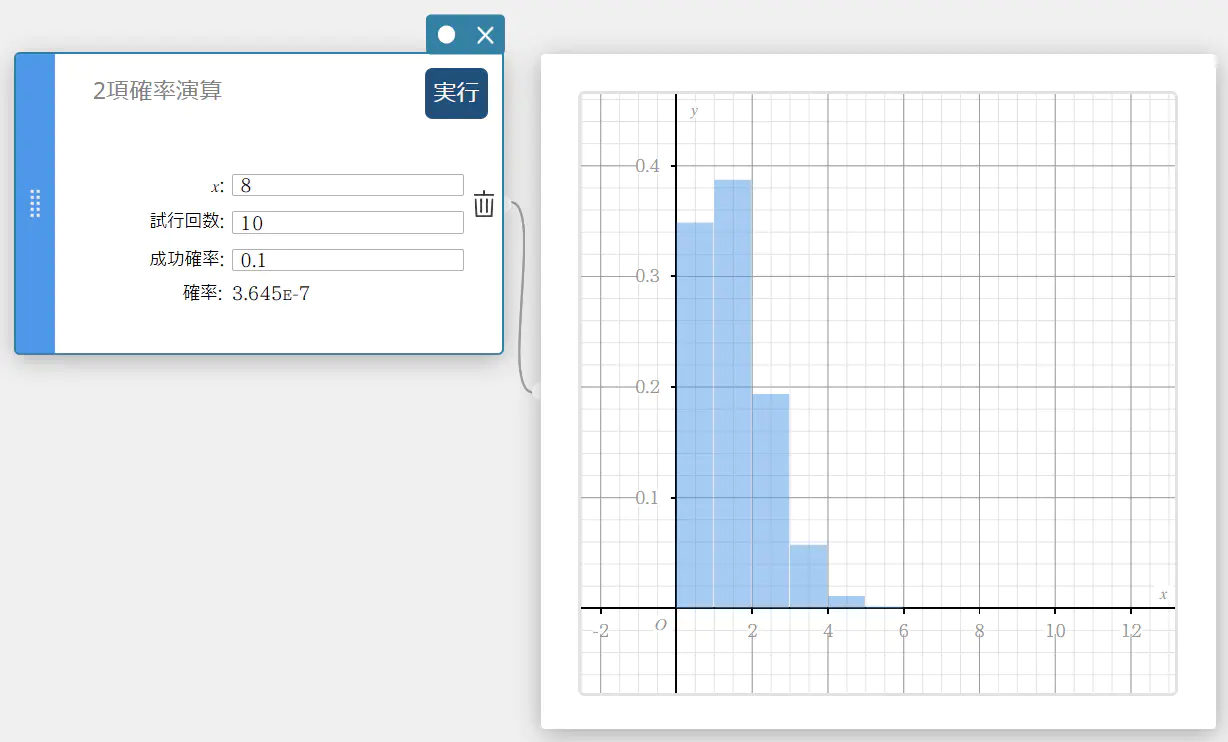The image size is (1228, 742).
Task: Click the x axis label at the right of the graph
Action: [x=1163, y=595]
